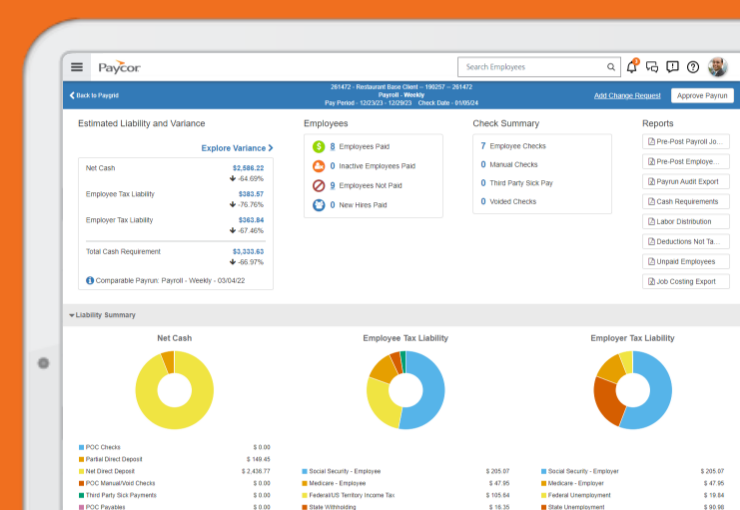Open the Total Cash Requirement amount $3,333.63
Screen dimensions: 740x510
point(248,251)
